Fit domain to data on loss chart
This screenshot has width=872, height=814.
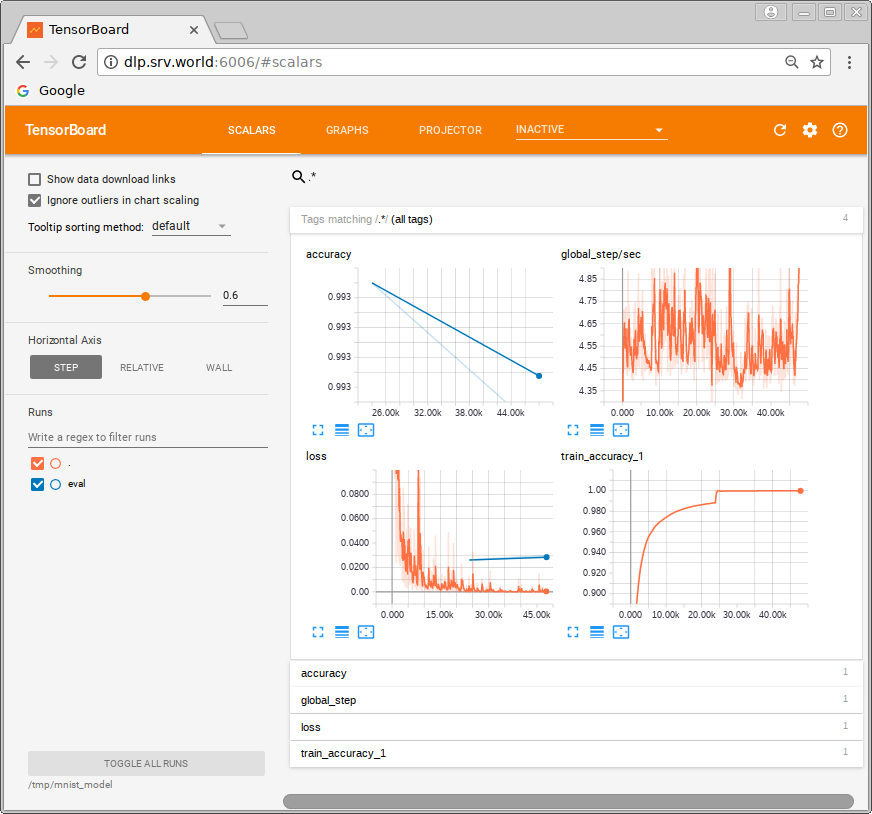coord(366,632)
